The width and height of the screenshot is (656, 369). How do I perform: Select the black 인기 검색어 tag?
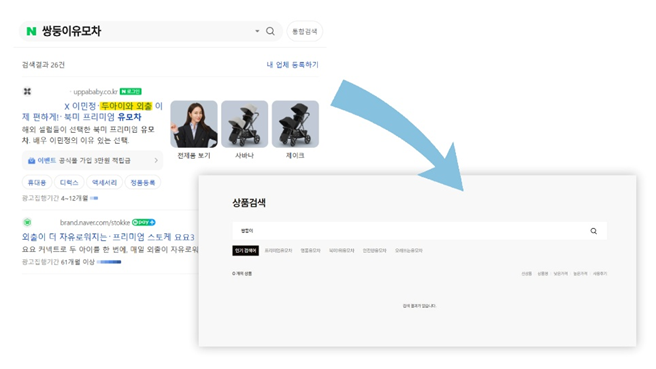coord(246,251)
